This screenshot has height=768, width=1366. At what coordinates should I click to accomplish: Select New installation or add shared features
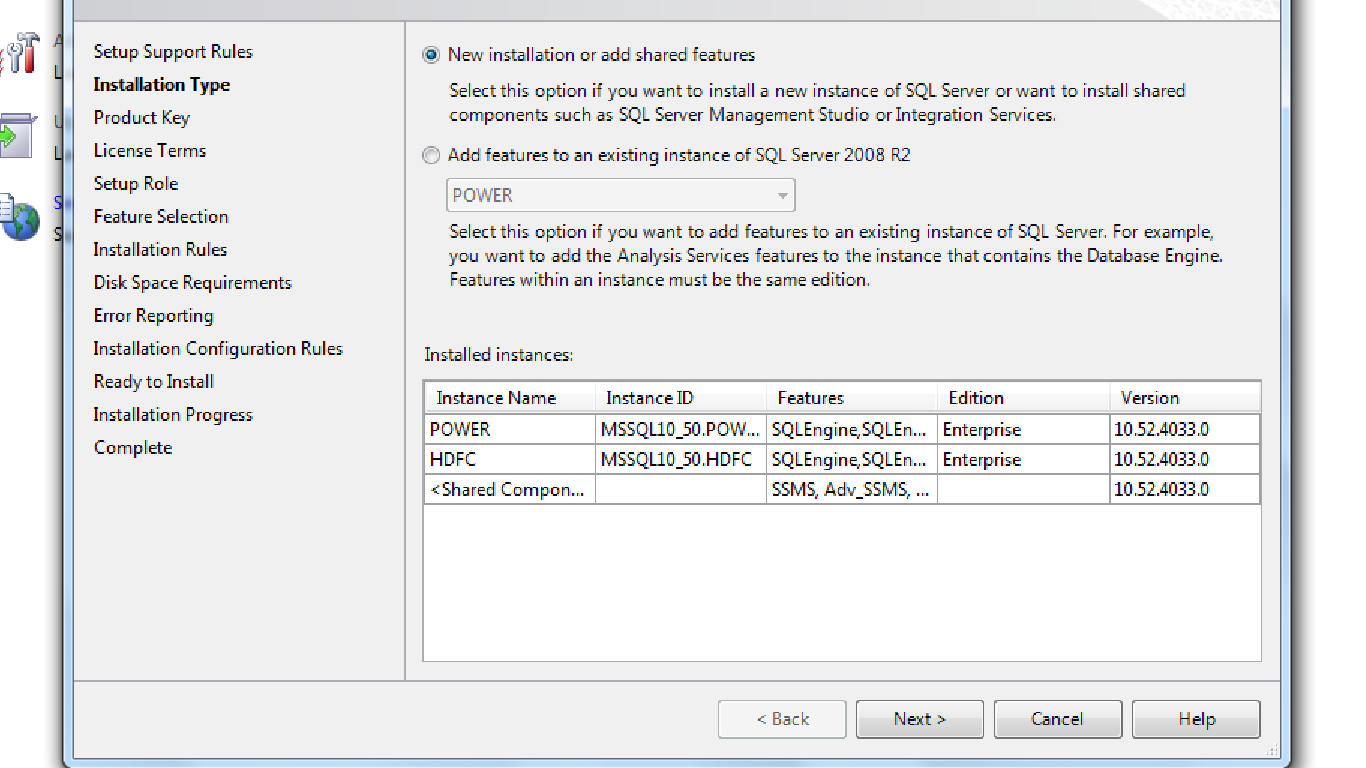pos(431,55)
